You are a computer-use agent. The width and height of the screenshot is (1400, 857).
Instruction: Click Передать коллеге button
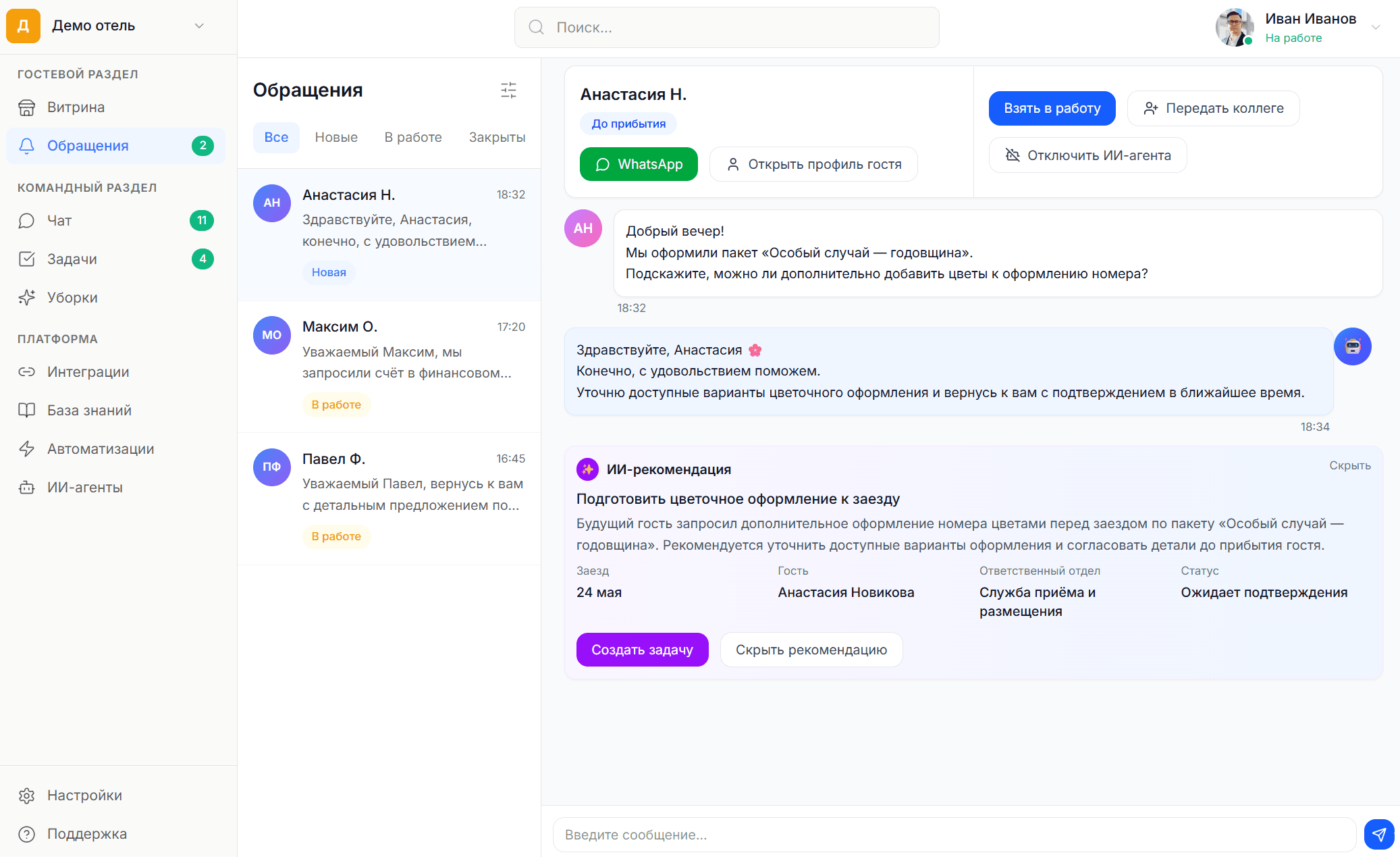click(1213, 109)
